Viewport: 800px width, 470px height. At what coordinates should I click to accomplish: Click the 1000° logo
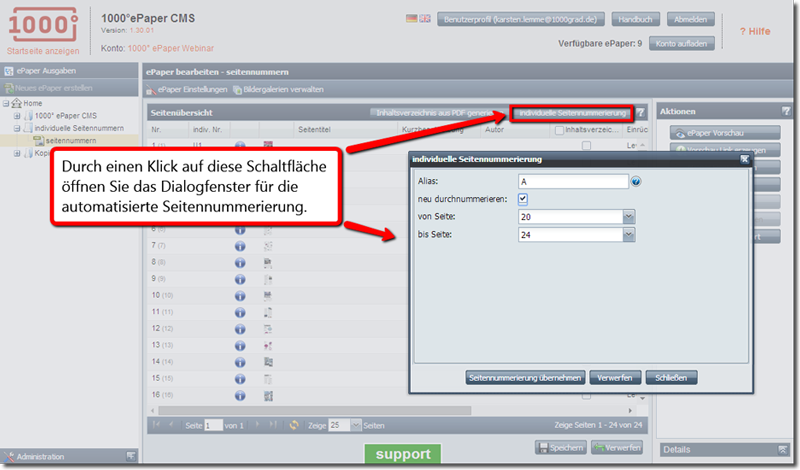[43, 26]
